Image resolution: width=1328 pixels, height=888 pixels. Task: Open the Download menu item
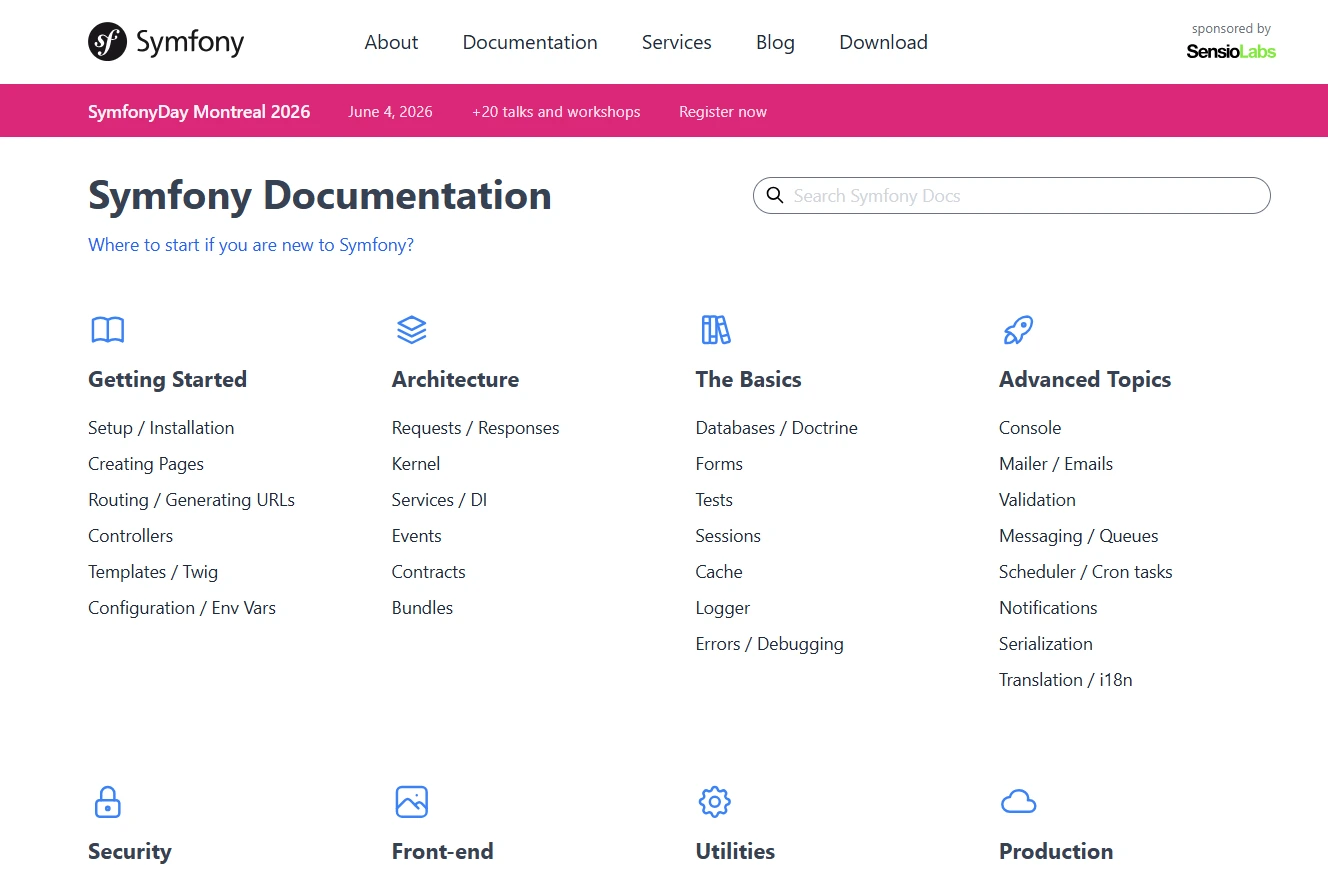point(883,42)
